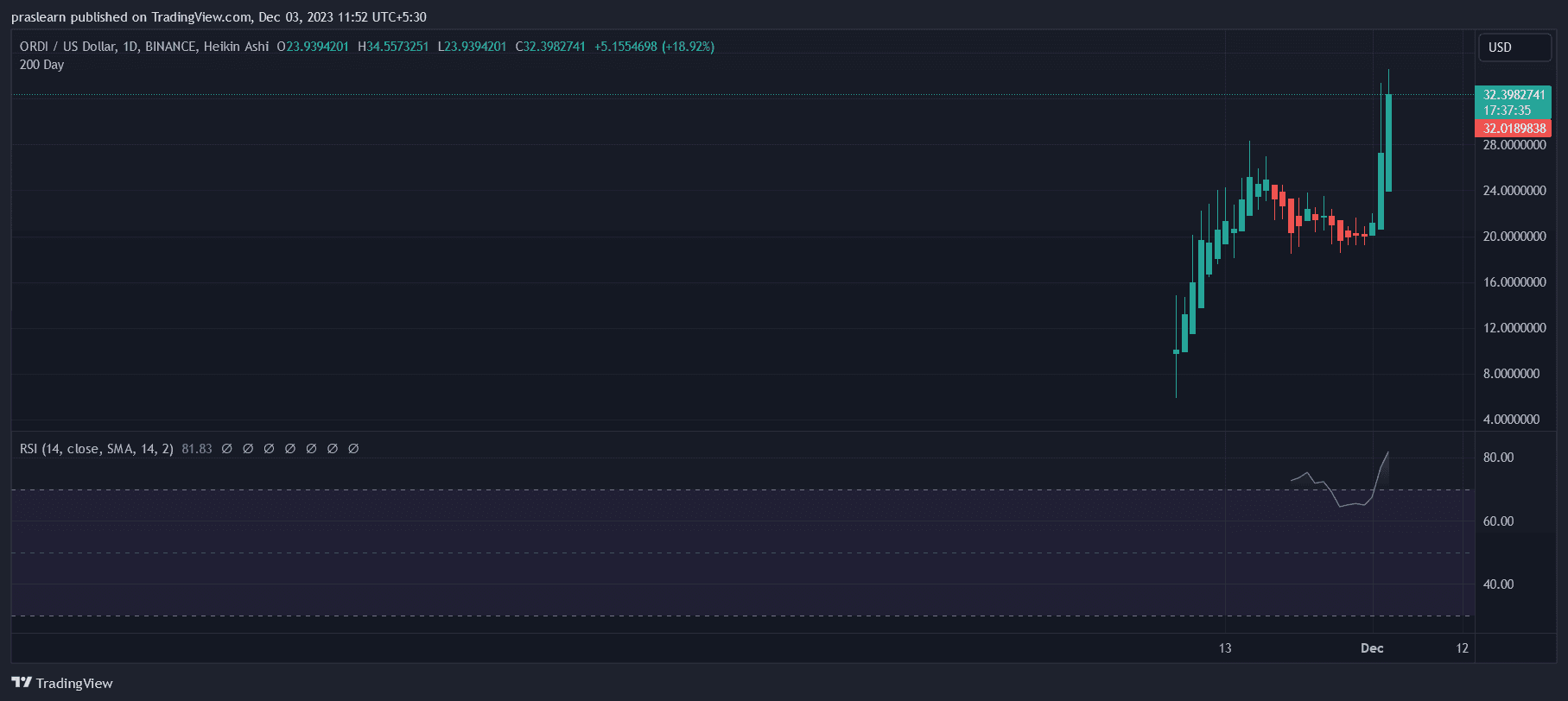Image resolution: width=1568 pixels, height=701 pixels.
Task: Open the RSI (14, close, SMA, 14, 2) legend
Action: (x=97, y=449)
